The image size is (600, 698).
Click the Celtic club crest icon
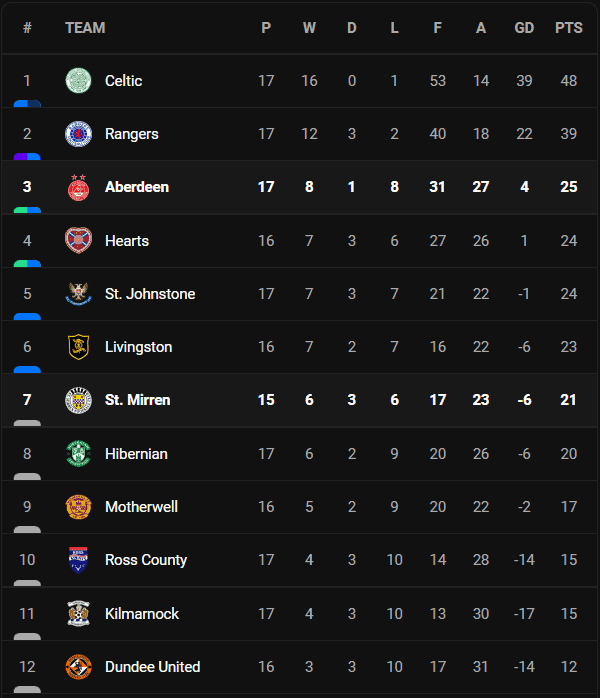coord(78,81)
